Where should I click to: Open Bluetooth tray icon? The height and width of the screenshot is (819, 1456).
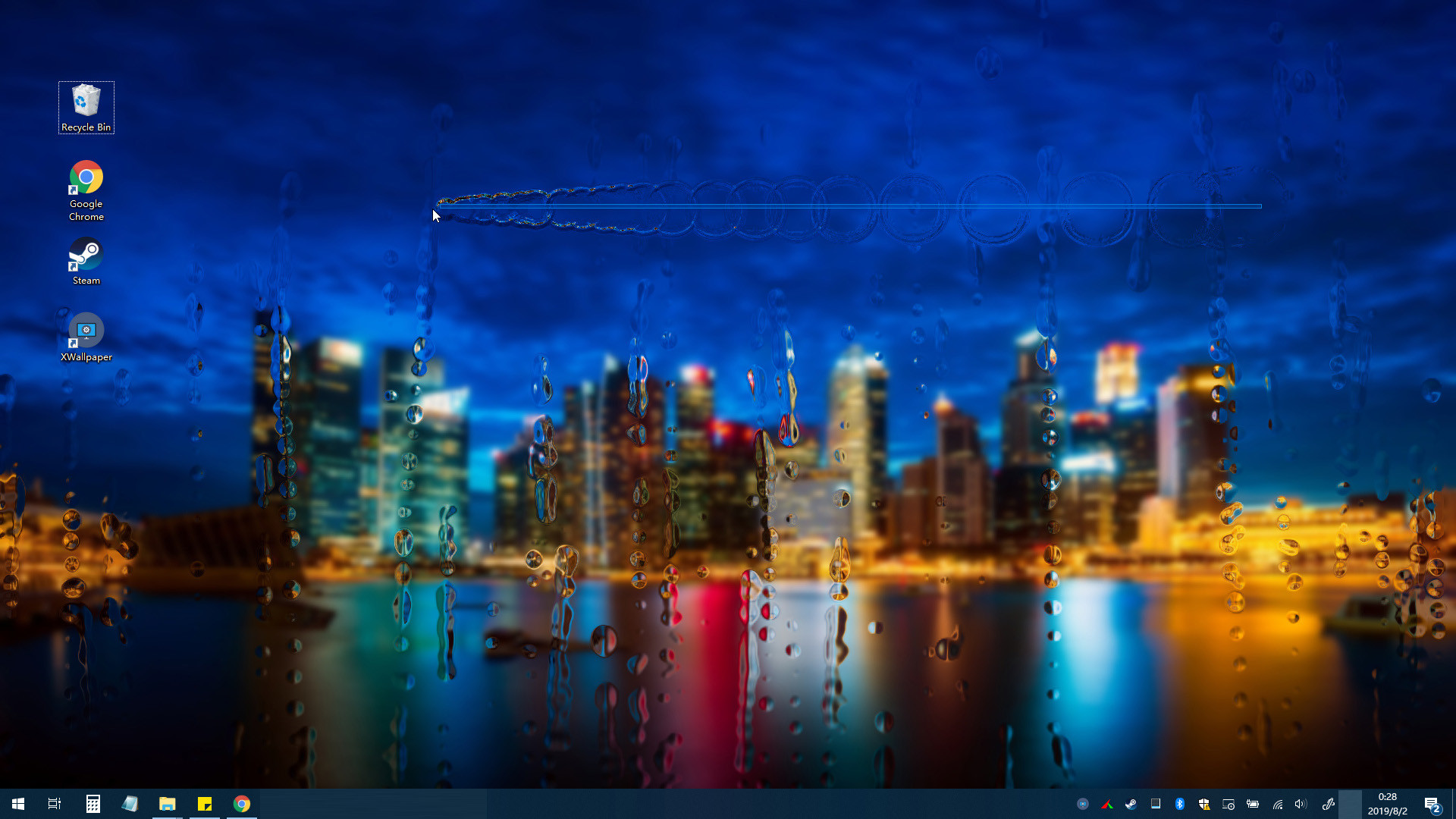[x=1179, y=804]
